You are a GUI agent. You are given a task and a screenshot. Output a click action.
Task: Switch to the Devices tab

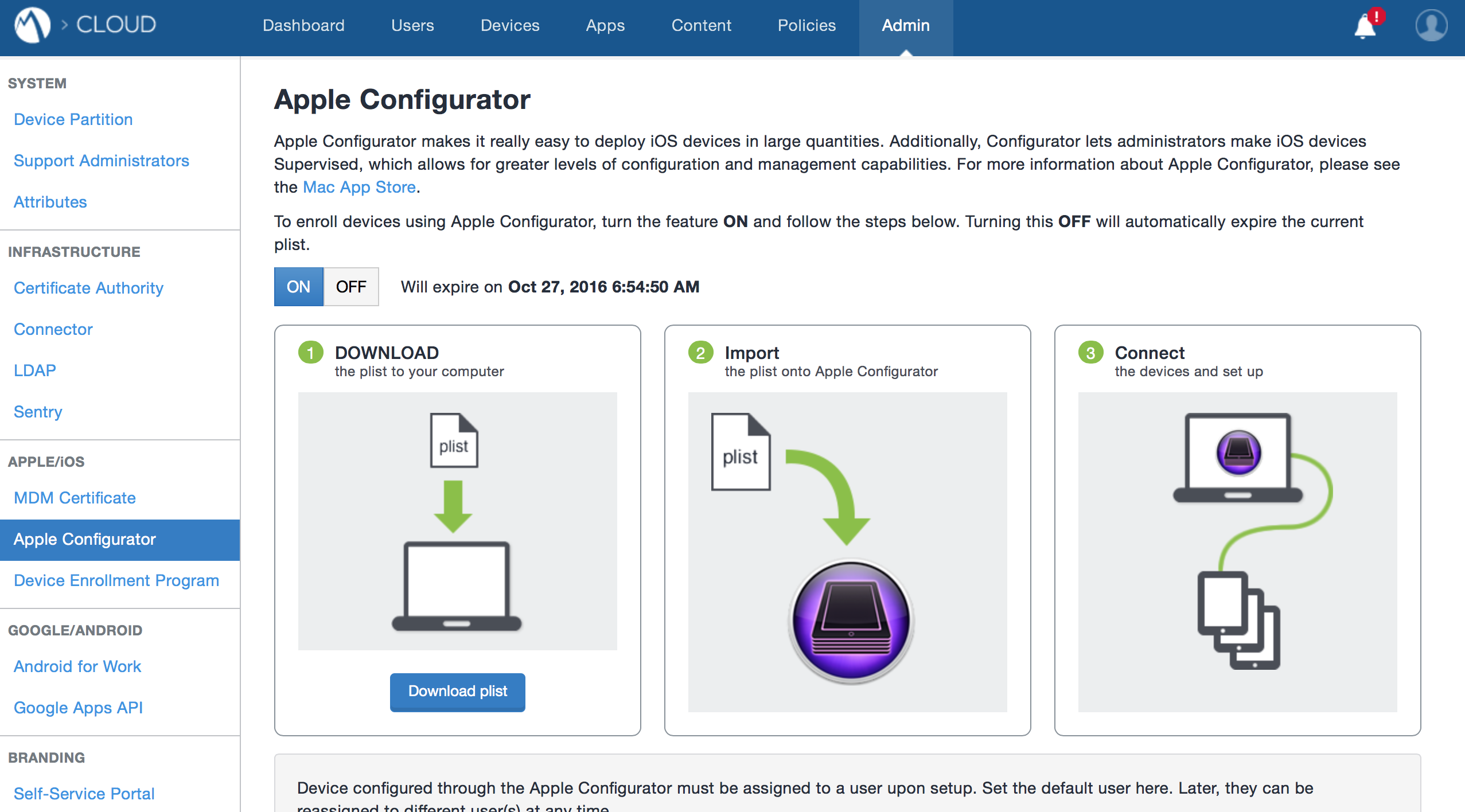click(x=509, y=25)
